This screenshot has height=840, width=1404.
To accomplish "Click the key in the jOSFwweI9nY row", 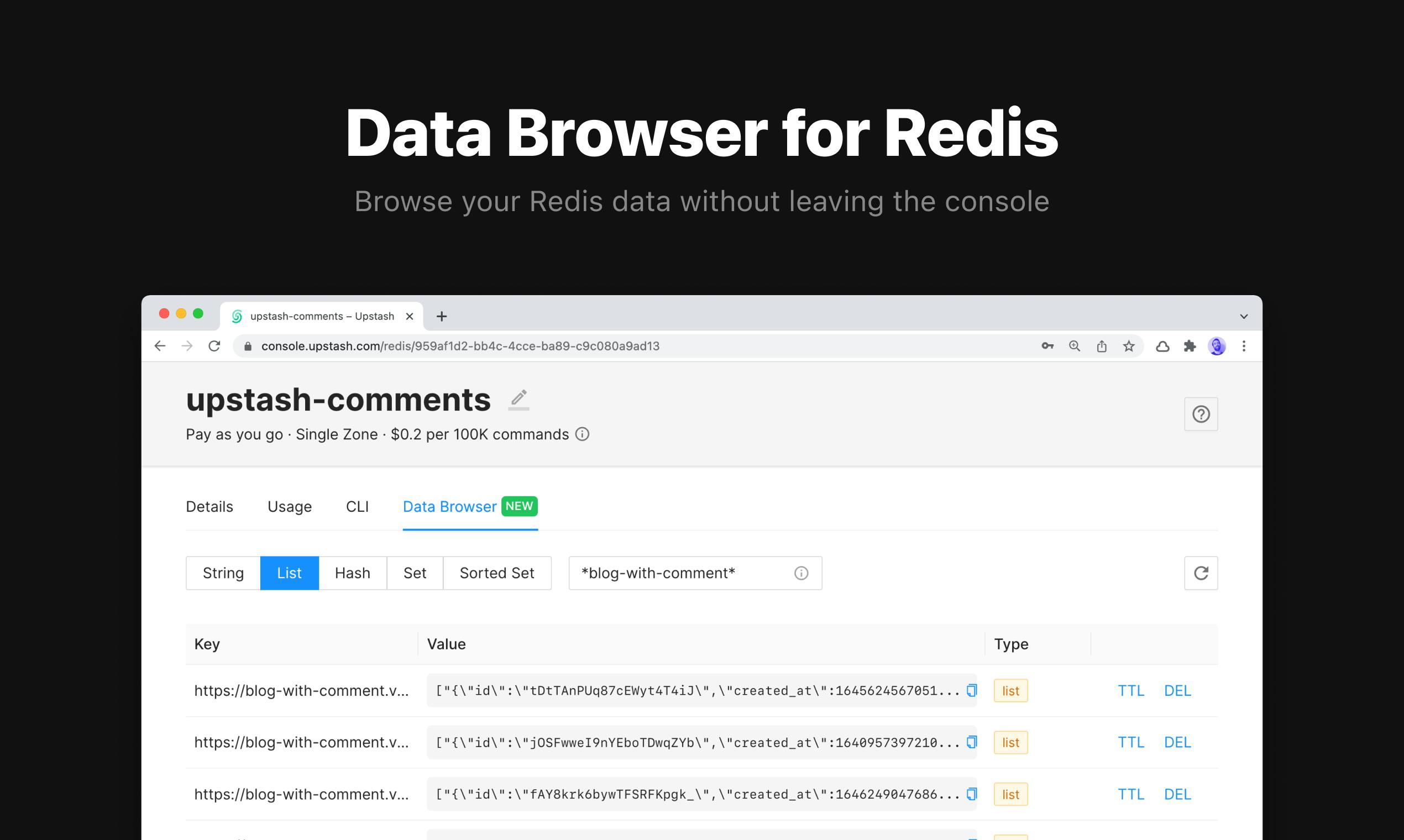I will (x=301, y=742).
